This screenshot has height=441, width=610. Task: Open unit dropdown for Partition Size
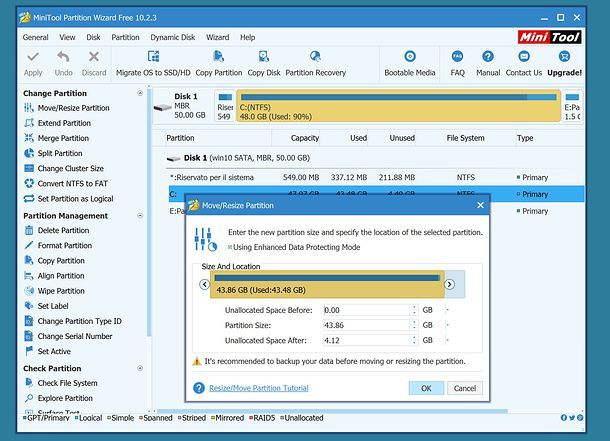pos(447,326)
